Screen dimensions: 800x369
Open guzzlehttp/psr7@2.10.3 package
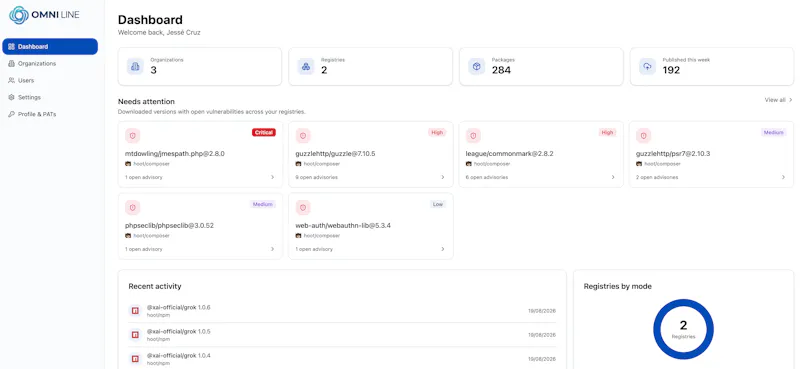tap(673, 153)
